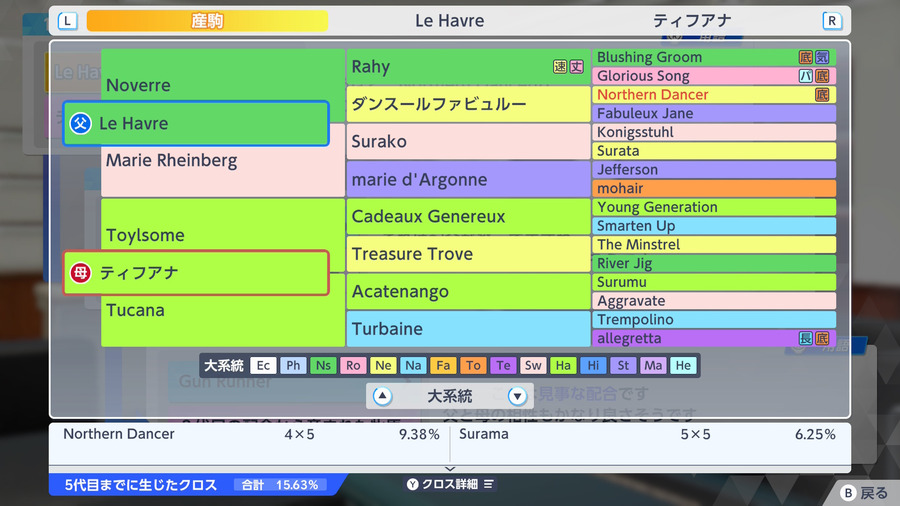Click the R shoulder button icon

tap(832, 21)
